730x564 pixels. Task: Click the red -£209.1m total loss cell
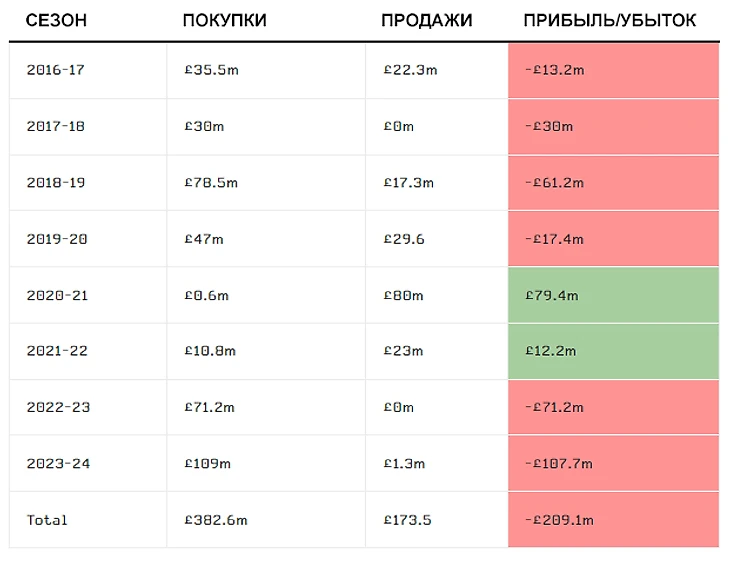613,520
